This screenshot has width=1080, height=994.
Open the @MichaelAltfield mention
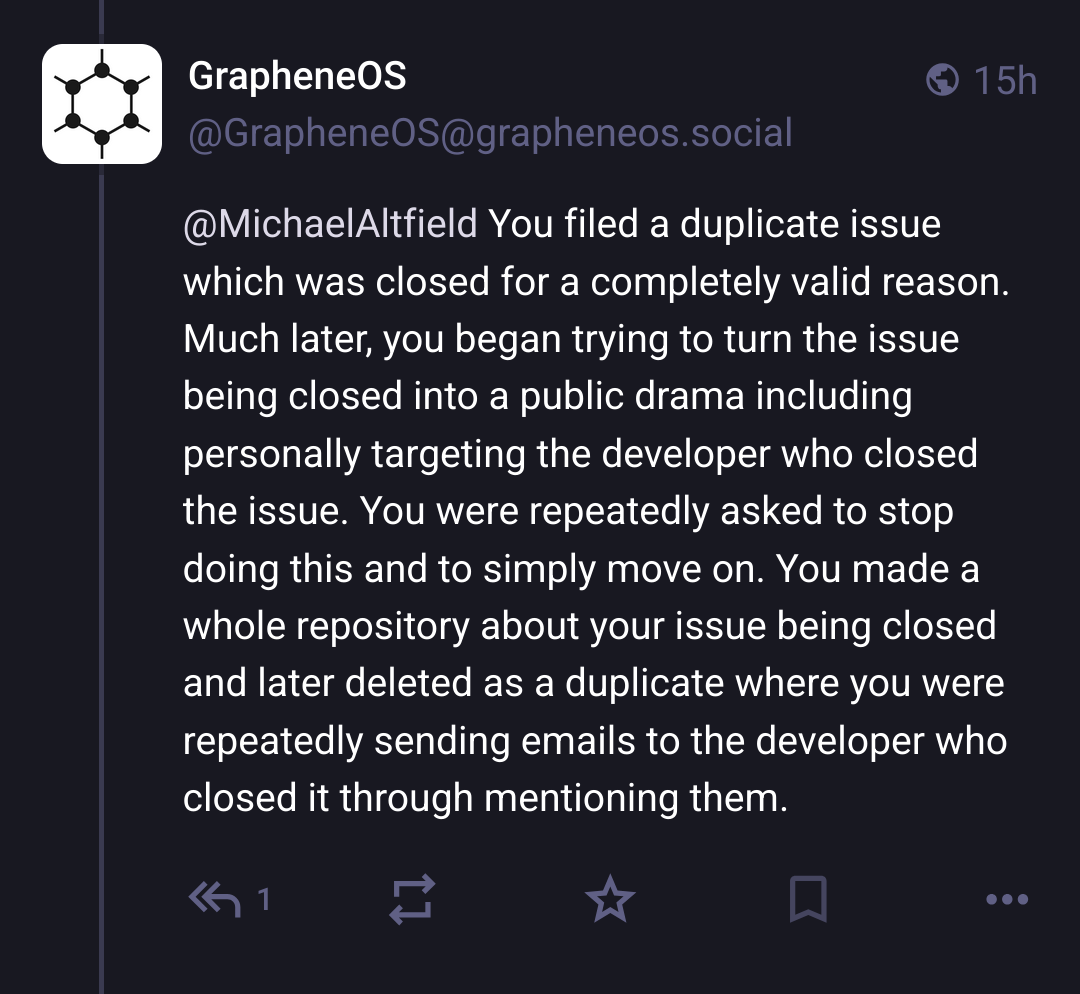tap(331, 224)
